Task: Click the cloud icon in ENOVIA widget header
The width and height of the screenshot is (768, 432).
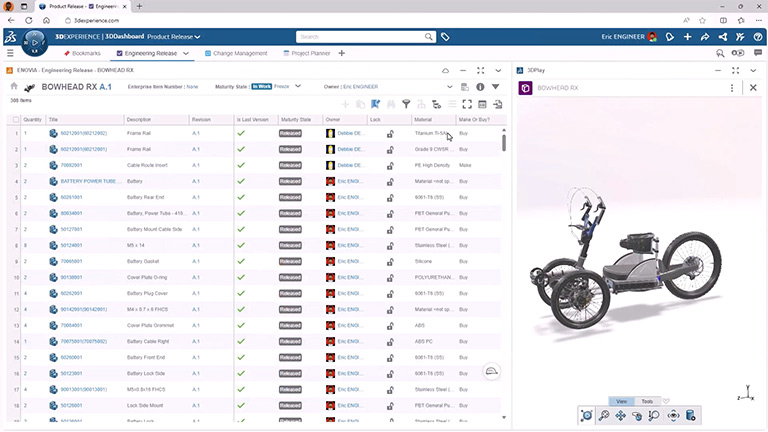Action: pyautogui.click(x=445, y=71)
